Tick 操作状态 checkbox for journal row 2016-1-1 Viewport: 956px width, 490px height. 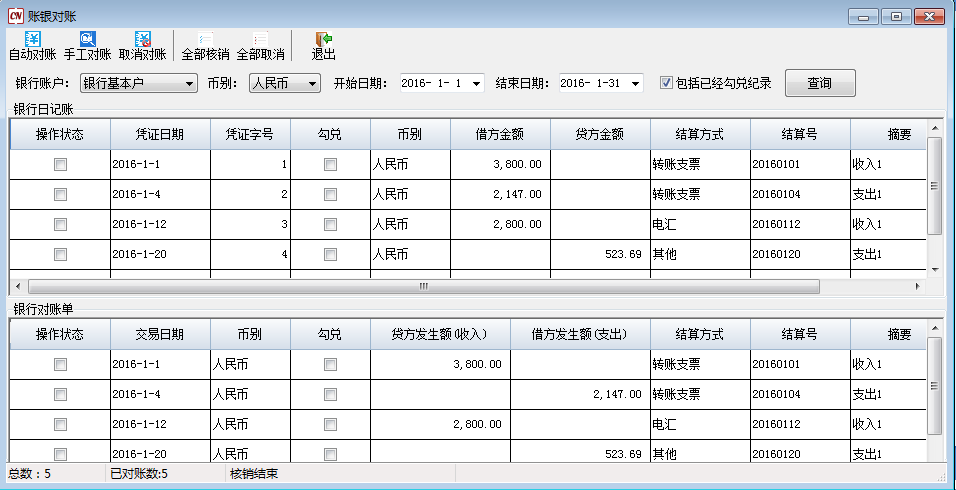[x=60, y=164]
